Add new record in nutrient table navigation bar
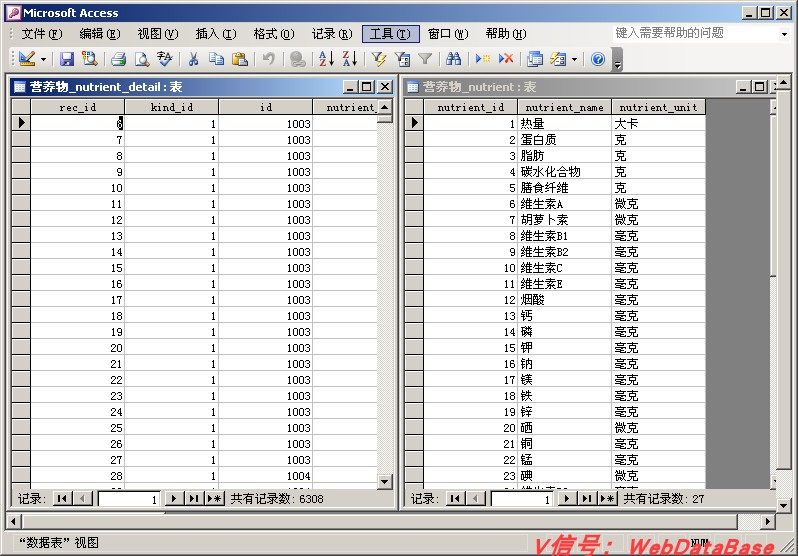This screenshot has height=556, width=798. pyautogui.click(x=607, y=498)
